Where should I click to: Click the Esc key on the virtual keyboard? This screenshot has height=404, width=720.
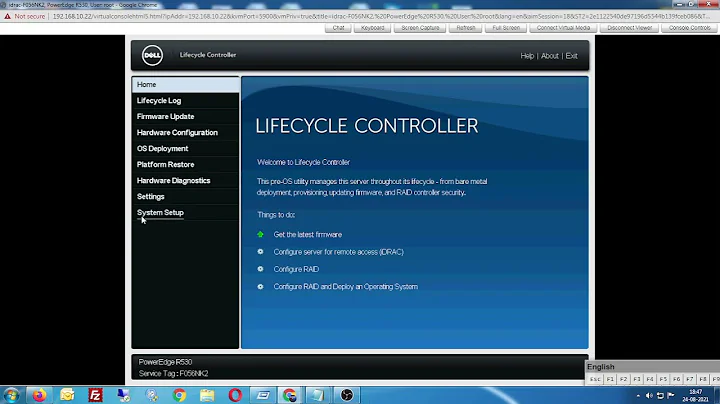(x=595, y=379)
